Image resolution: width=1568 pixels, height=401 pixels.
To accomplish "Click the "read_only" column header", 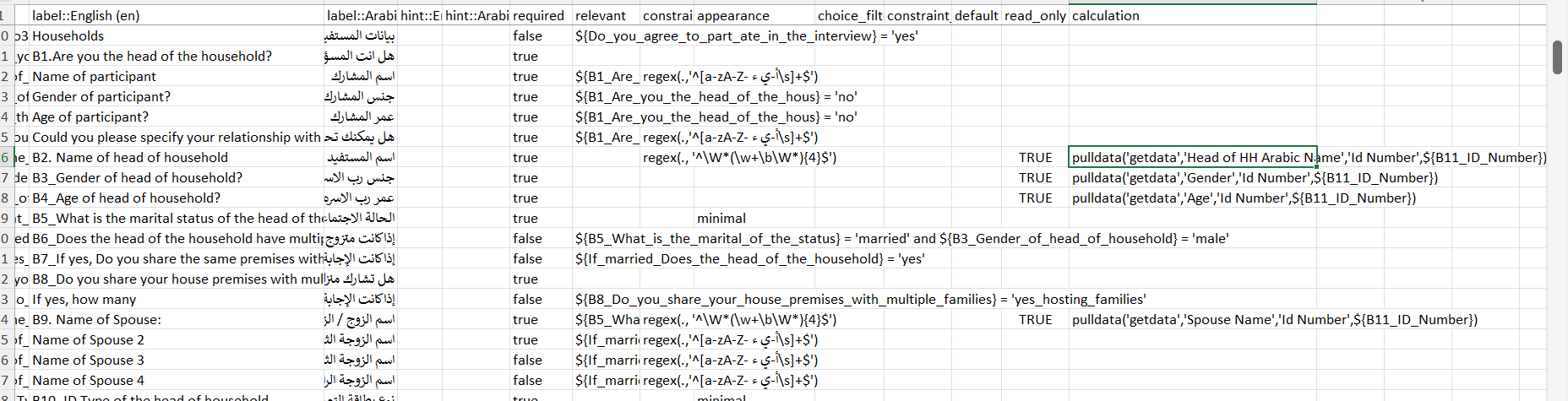I will [1034, 15].
